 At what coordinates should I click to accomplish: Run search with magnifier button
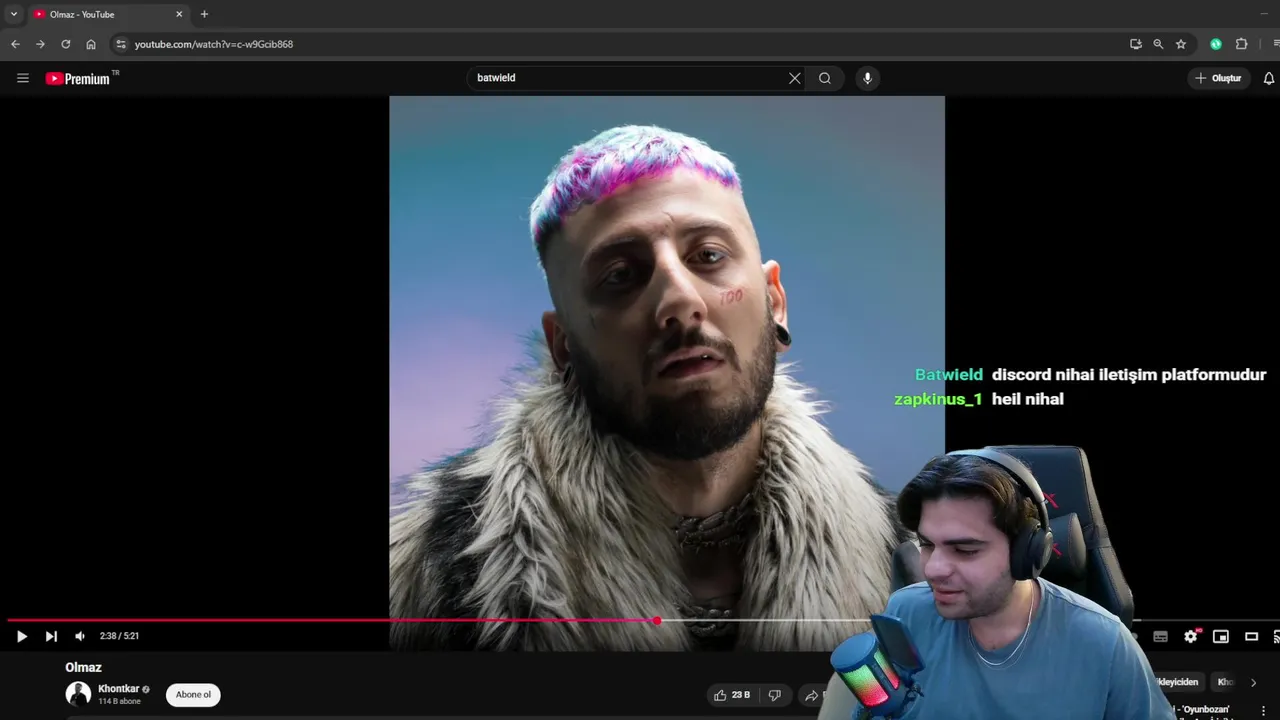825,78
